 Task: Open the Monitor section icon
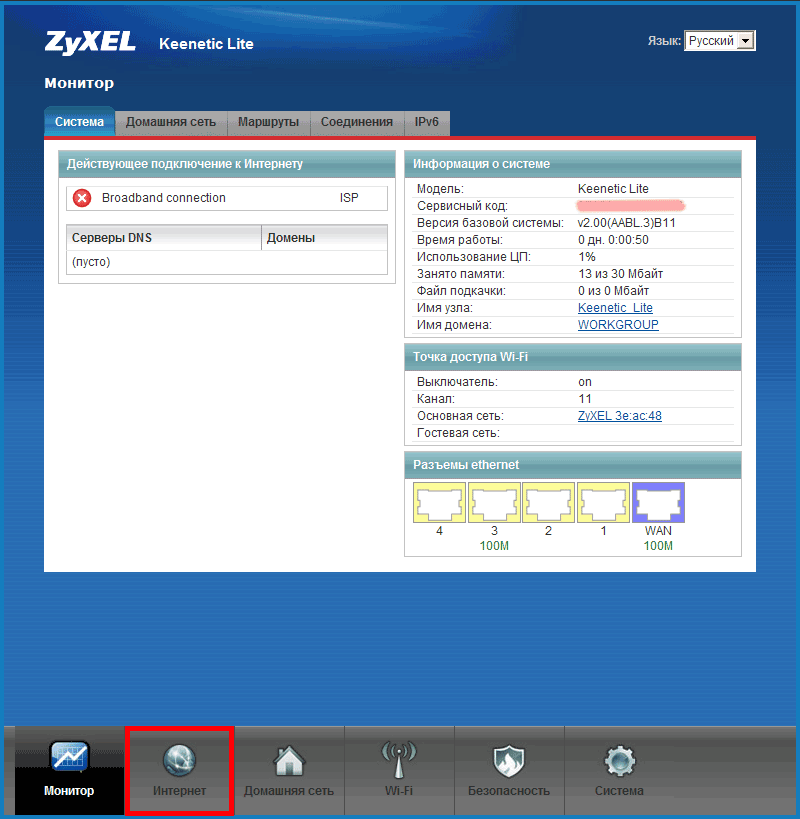(69, 757)
